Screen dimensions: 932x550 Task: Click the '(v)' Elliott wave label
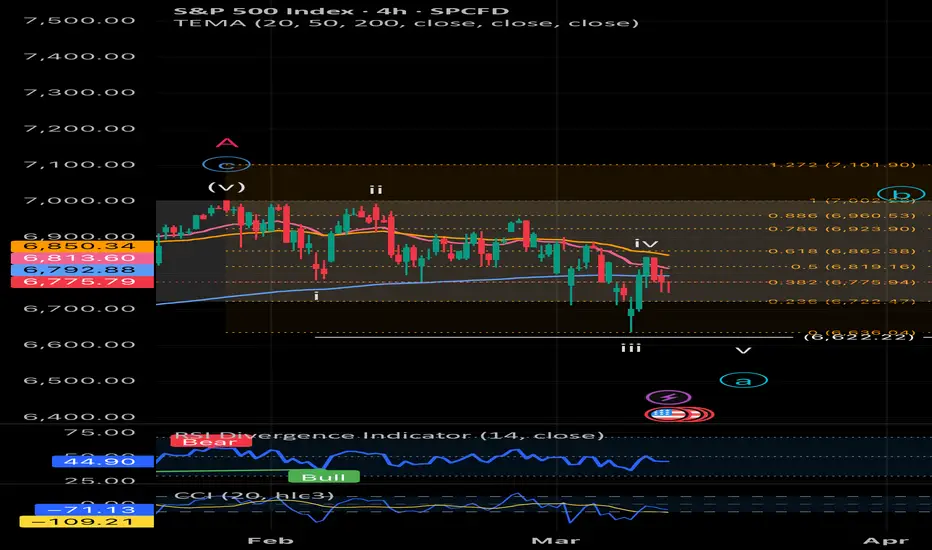click(226, 187)
